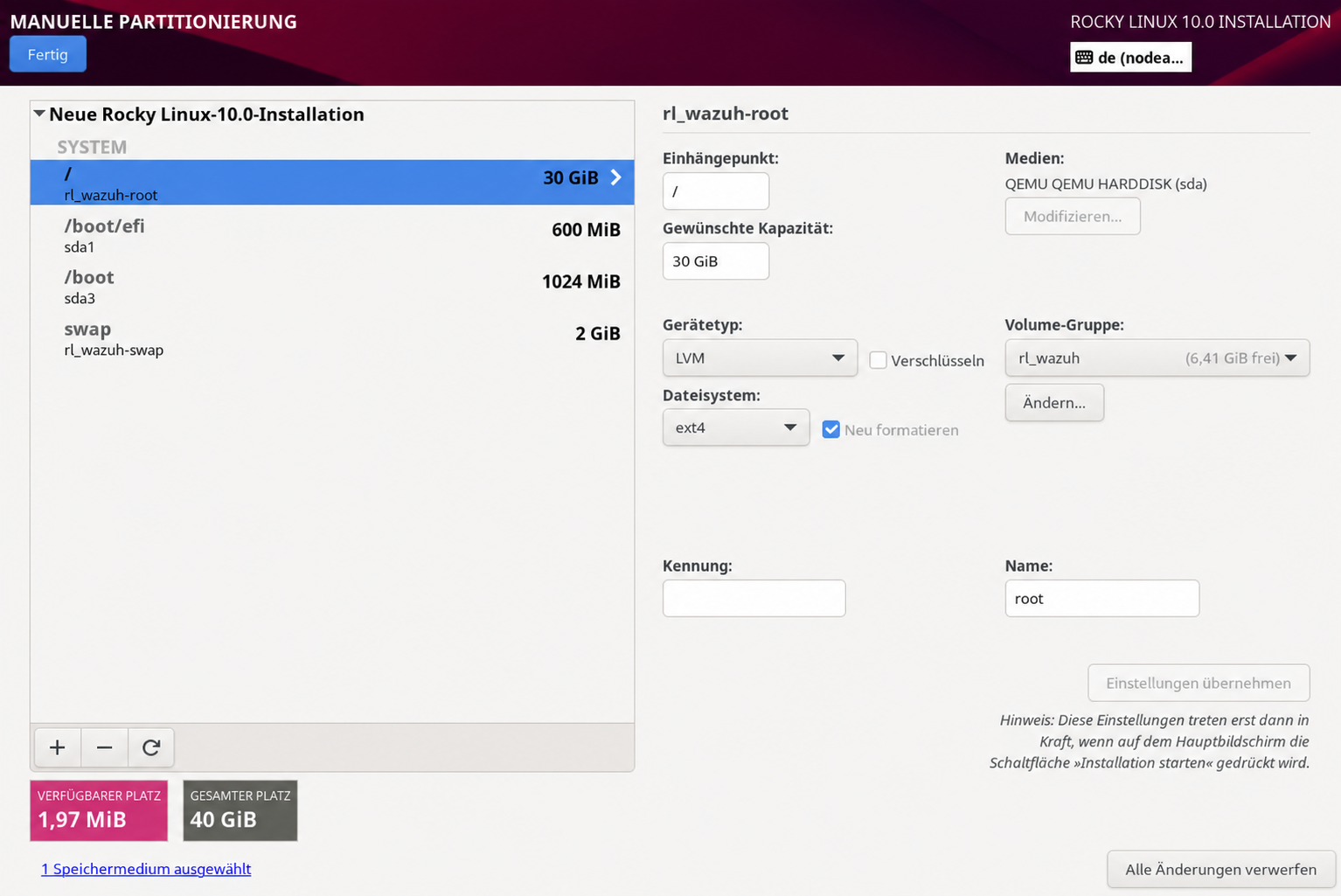Click the 1024 MiB size value
Screen dimensions: 1341x896
(581, 281)
